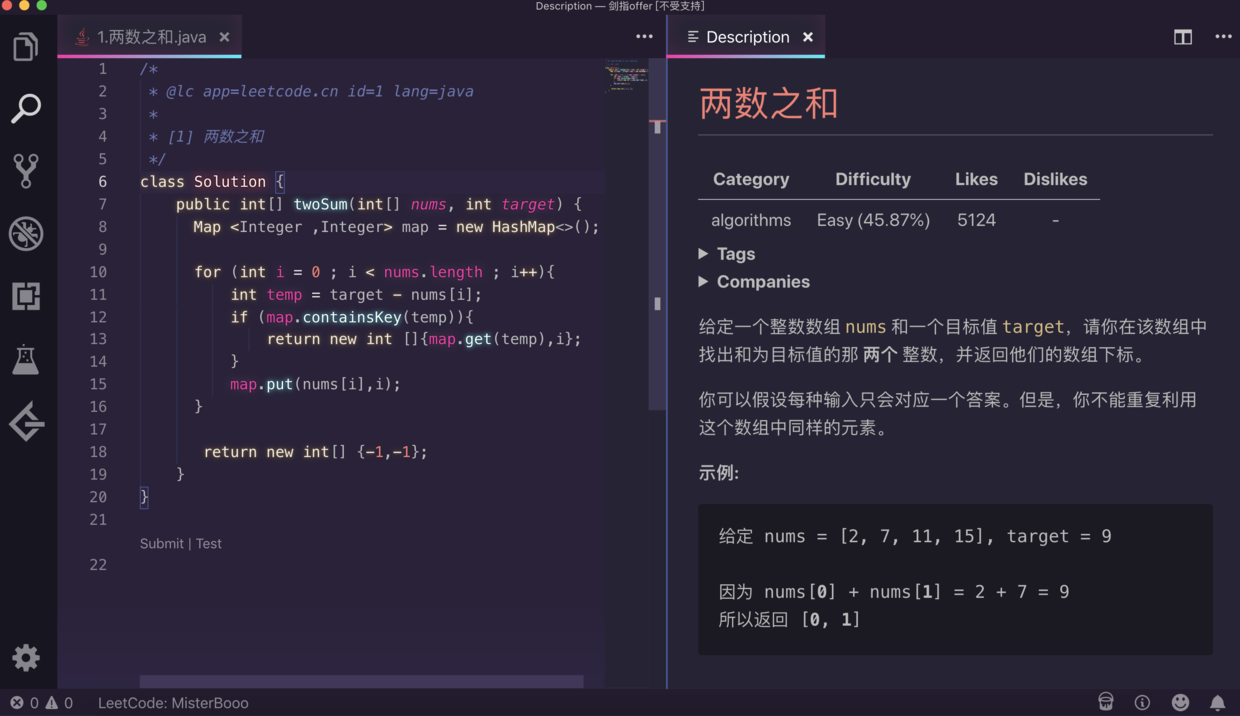Click Java file icon in tab
This screenshot has height=716, width=1240.
click(x=82, y=37)
